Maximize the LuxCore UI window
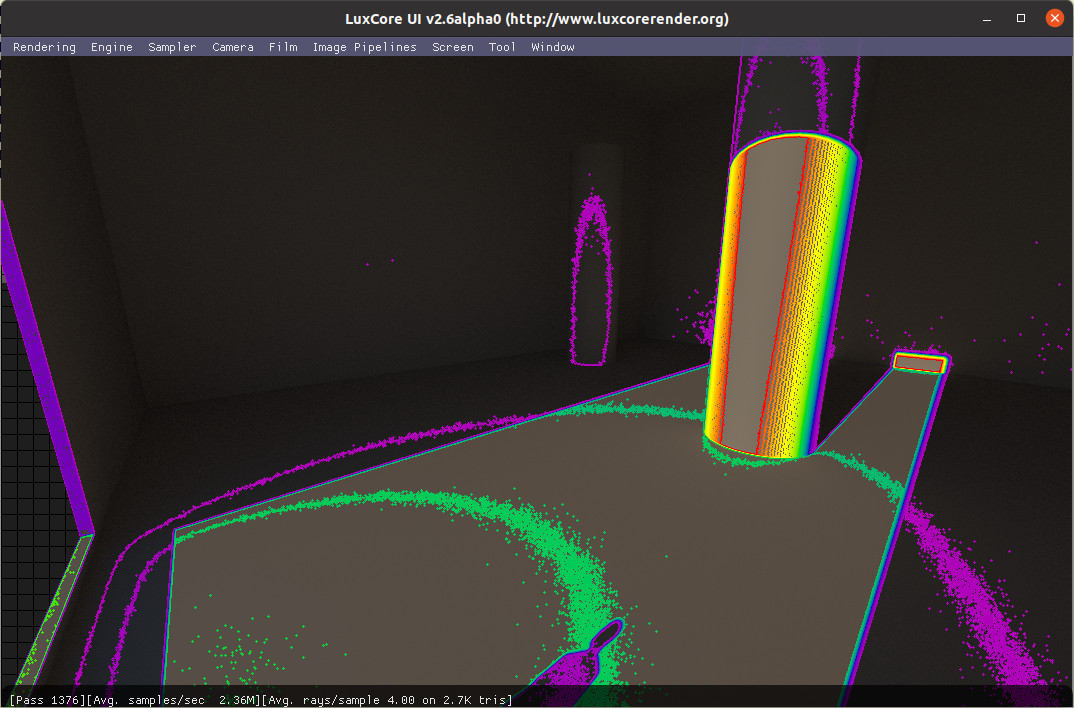 point(1021,18)
